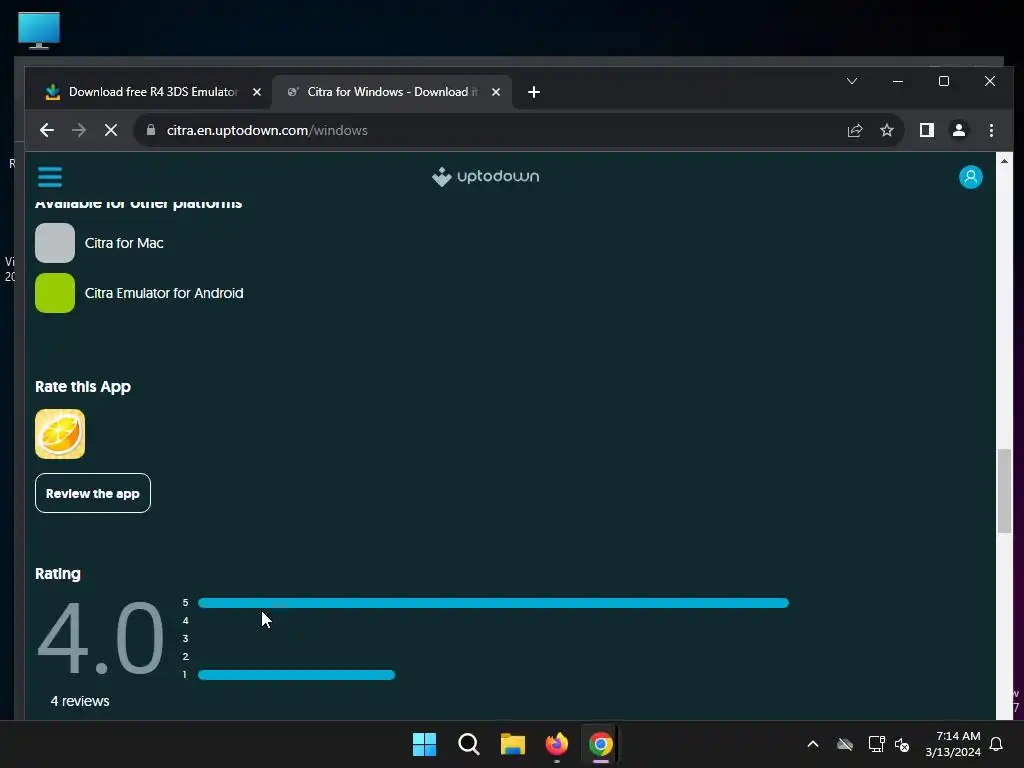Image resolution: width=1024 pixels, height=768 pixels.
Task: Click the Citra for Mac app icon
Action: (55, 243)
